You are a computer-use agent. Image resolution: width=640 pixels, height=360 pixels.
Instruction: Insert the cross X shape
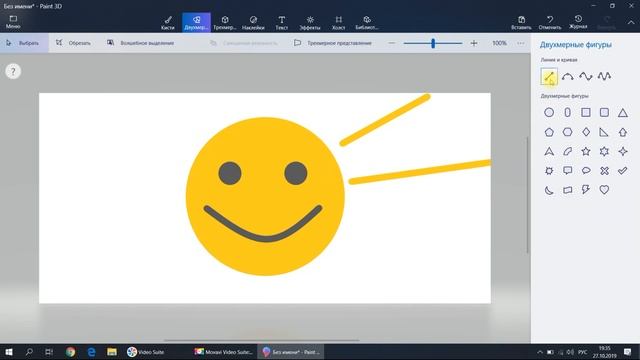point(604,171)
